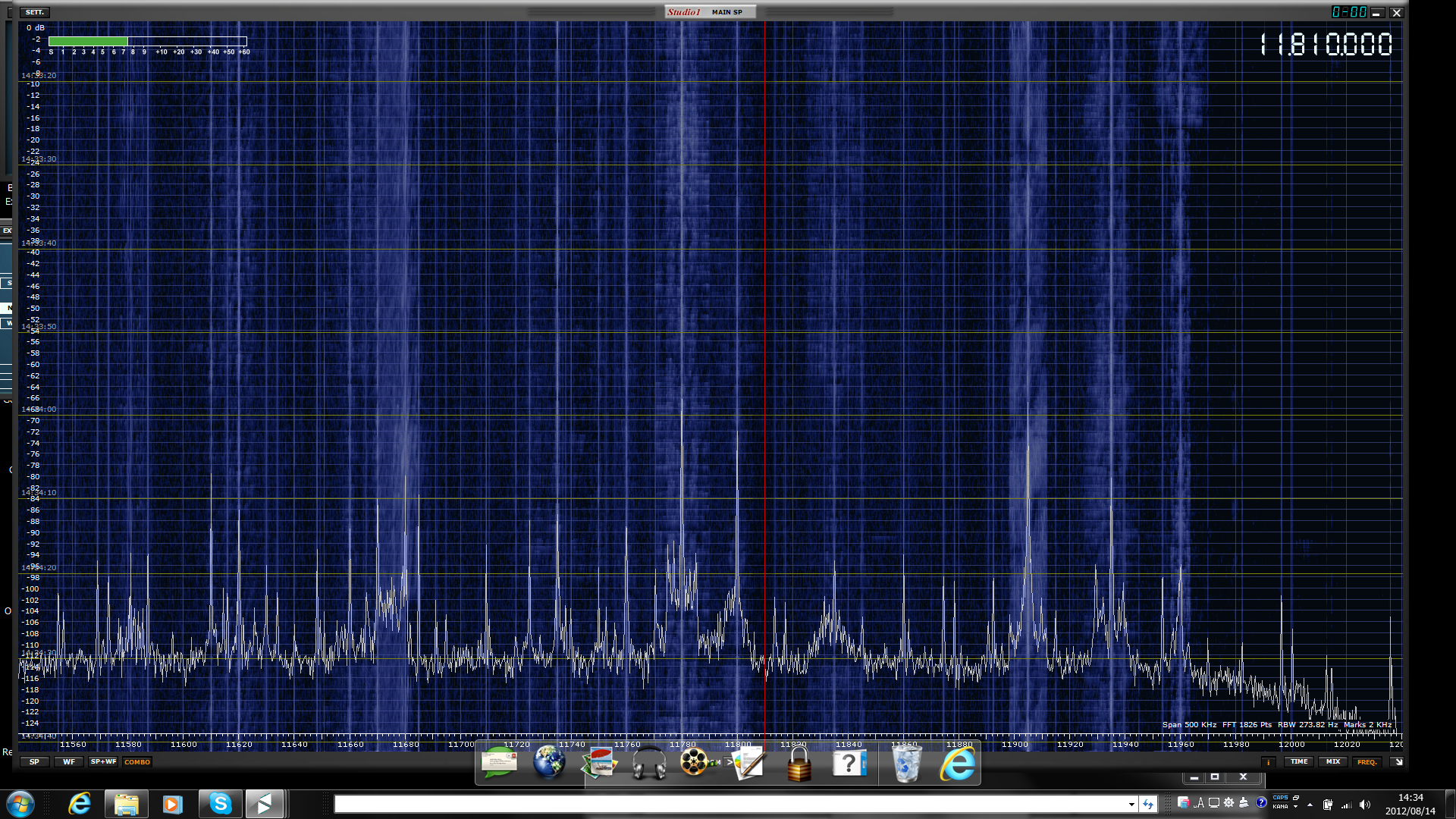Click the globe icon in the dock
The image size is (1456, 819).
pyautogui.click(x=548, y=764)
